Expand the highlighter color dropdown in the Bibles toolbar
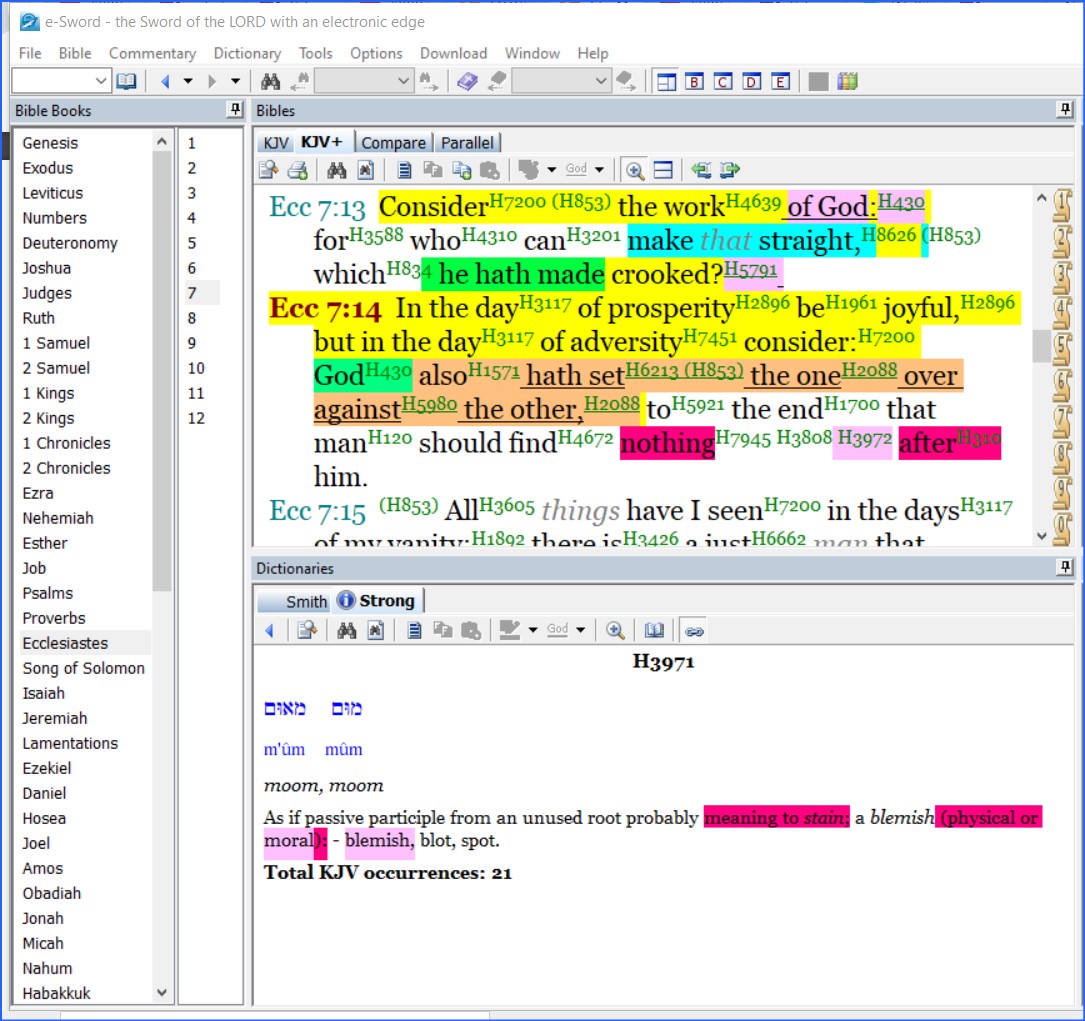The image size is (1085, 1021). [x=550, y=170]
